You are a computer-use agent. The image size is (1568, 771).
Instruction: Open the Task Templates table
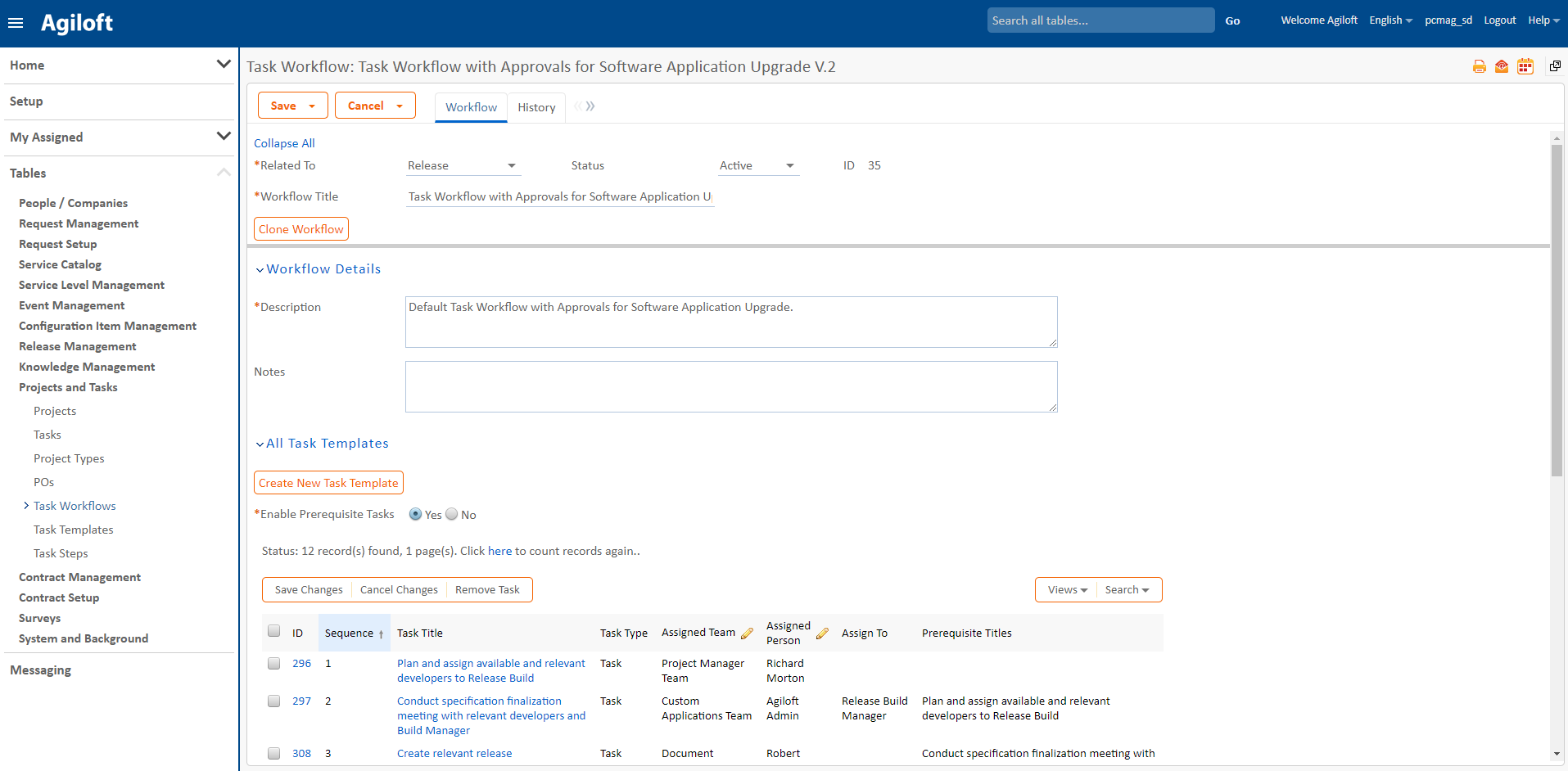point(74,530)
